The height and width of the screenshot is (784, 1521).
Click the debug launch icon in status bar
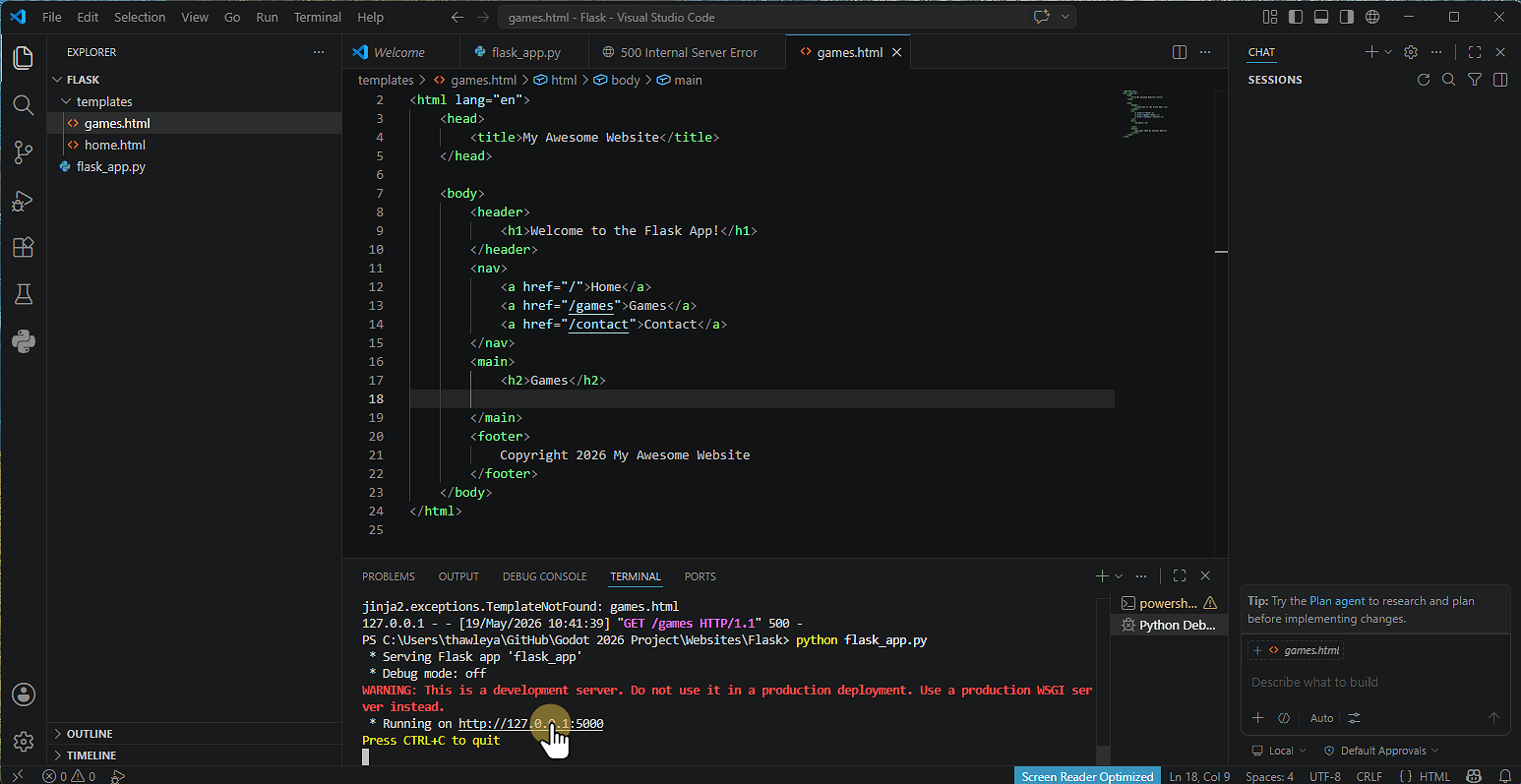(118, 776)
